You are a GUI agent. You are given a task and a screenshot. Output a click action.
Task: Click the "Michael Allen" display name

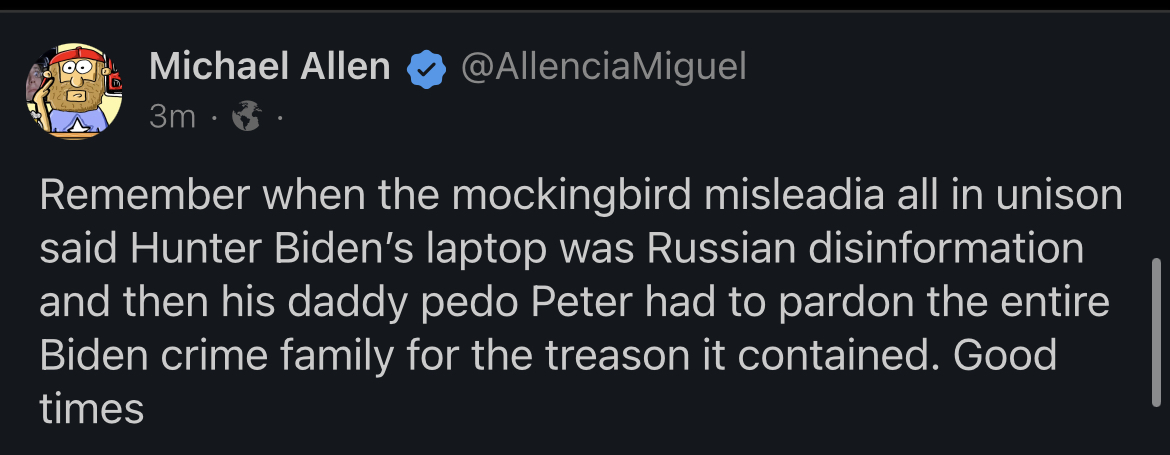[x=269, y=67]
